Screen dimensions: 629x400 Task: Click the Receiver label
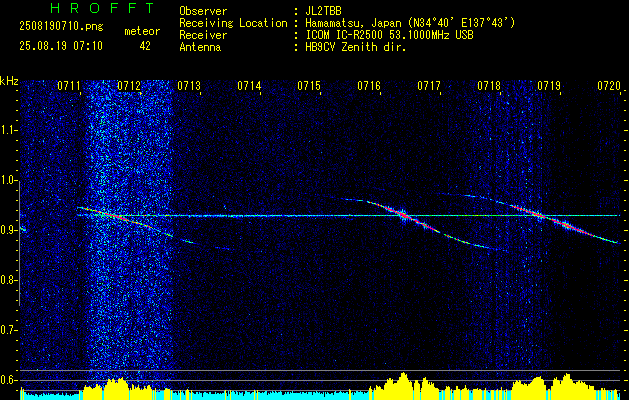[x=203, y=35]
